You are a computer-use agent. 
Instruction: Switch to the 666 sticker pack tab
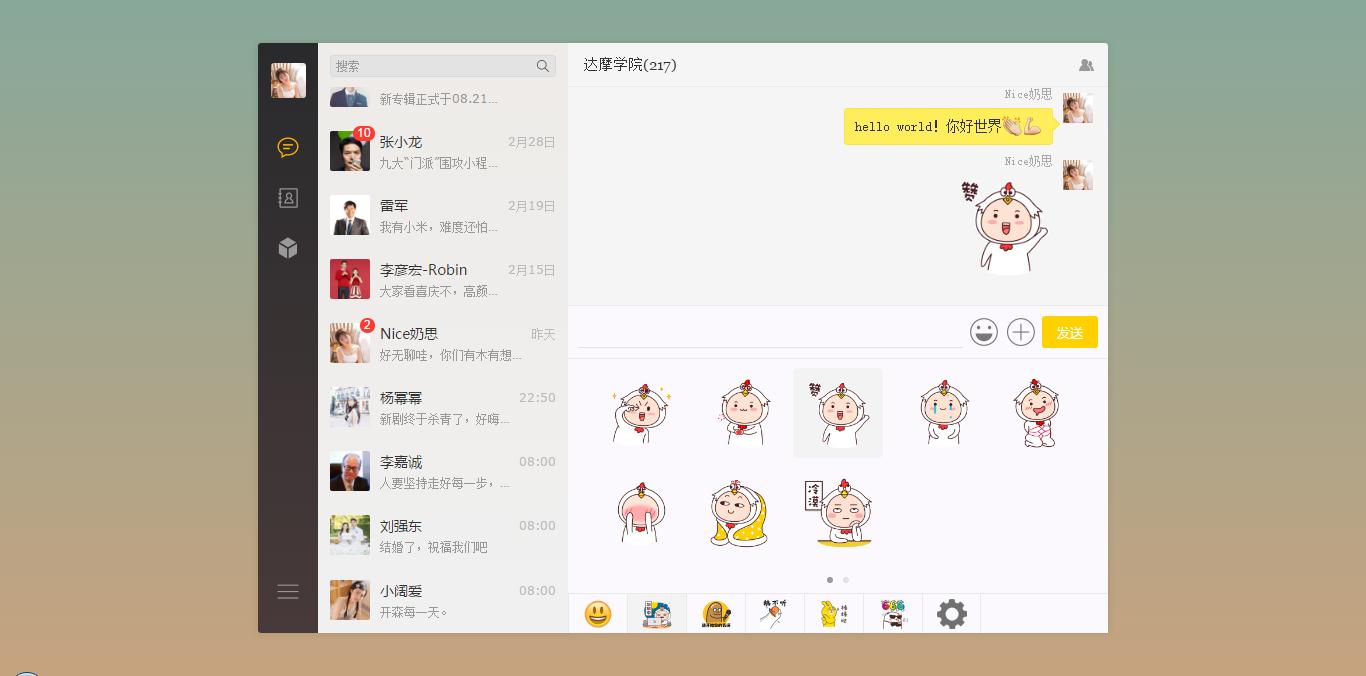click(x=893, y=613)
